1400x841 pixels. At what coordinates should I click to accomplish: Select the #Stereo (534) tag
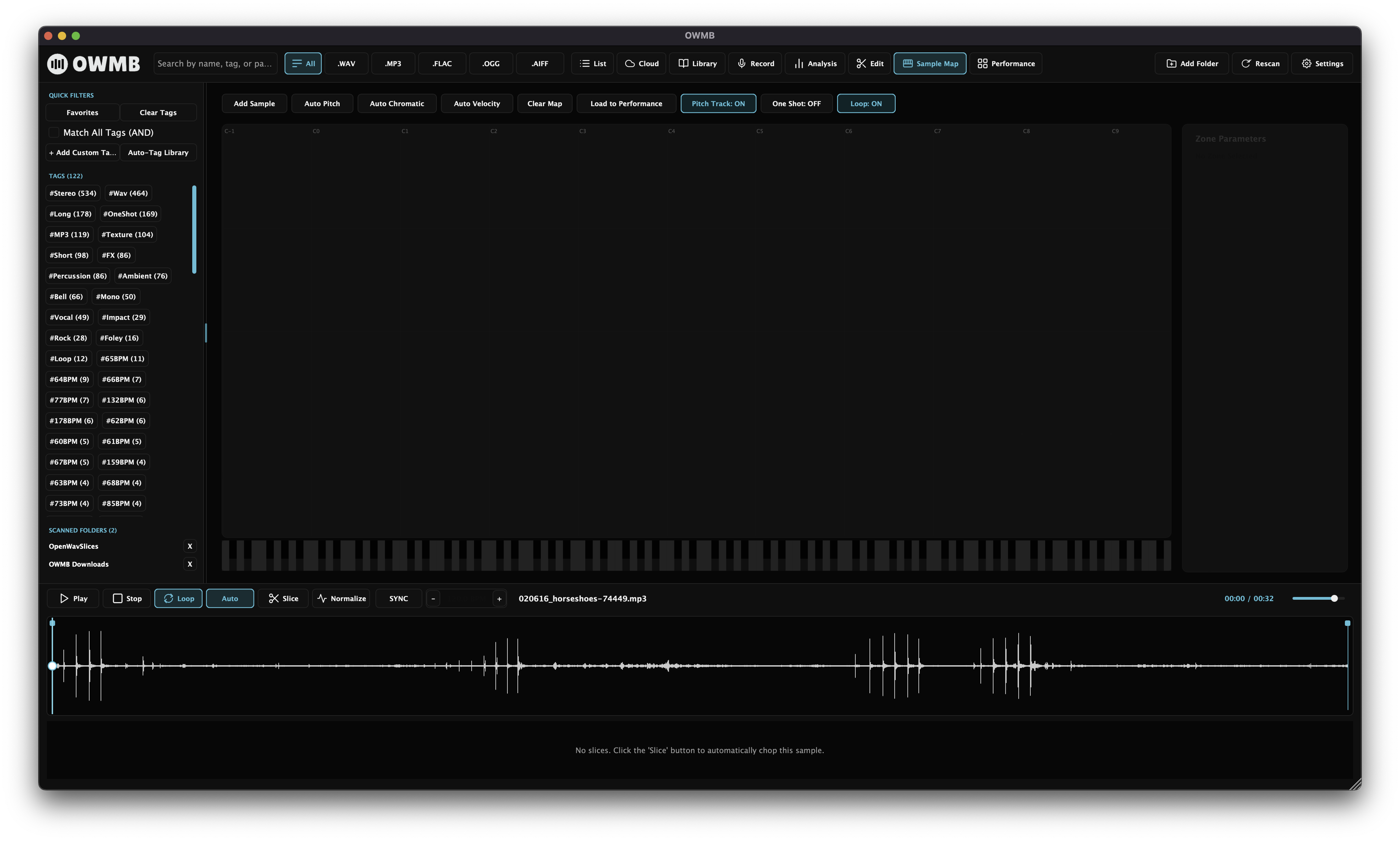(73, 193)
